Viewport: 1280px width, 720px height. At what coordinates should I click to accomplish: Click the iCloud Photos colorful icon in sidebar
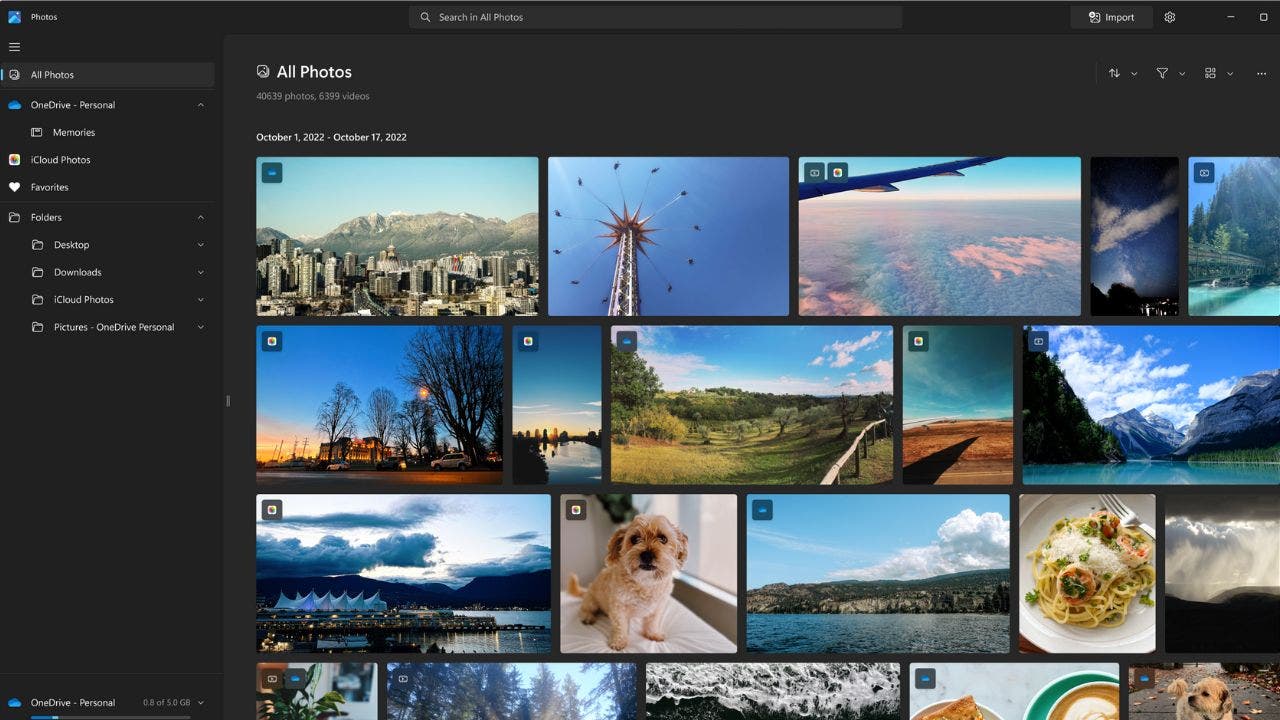(14, 160)
